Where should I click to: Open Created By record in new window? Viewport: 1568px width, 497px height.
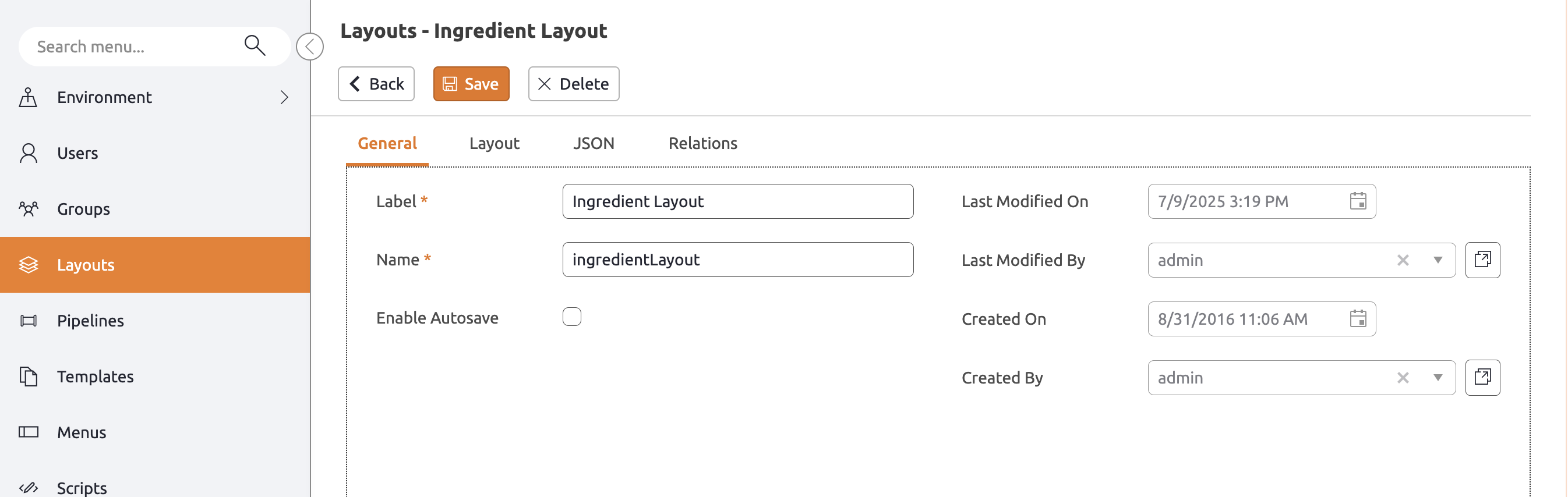[x=1482, y=378]
